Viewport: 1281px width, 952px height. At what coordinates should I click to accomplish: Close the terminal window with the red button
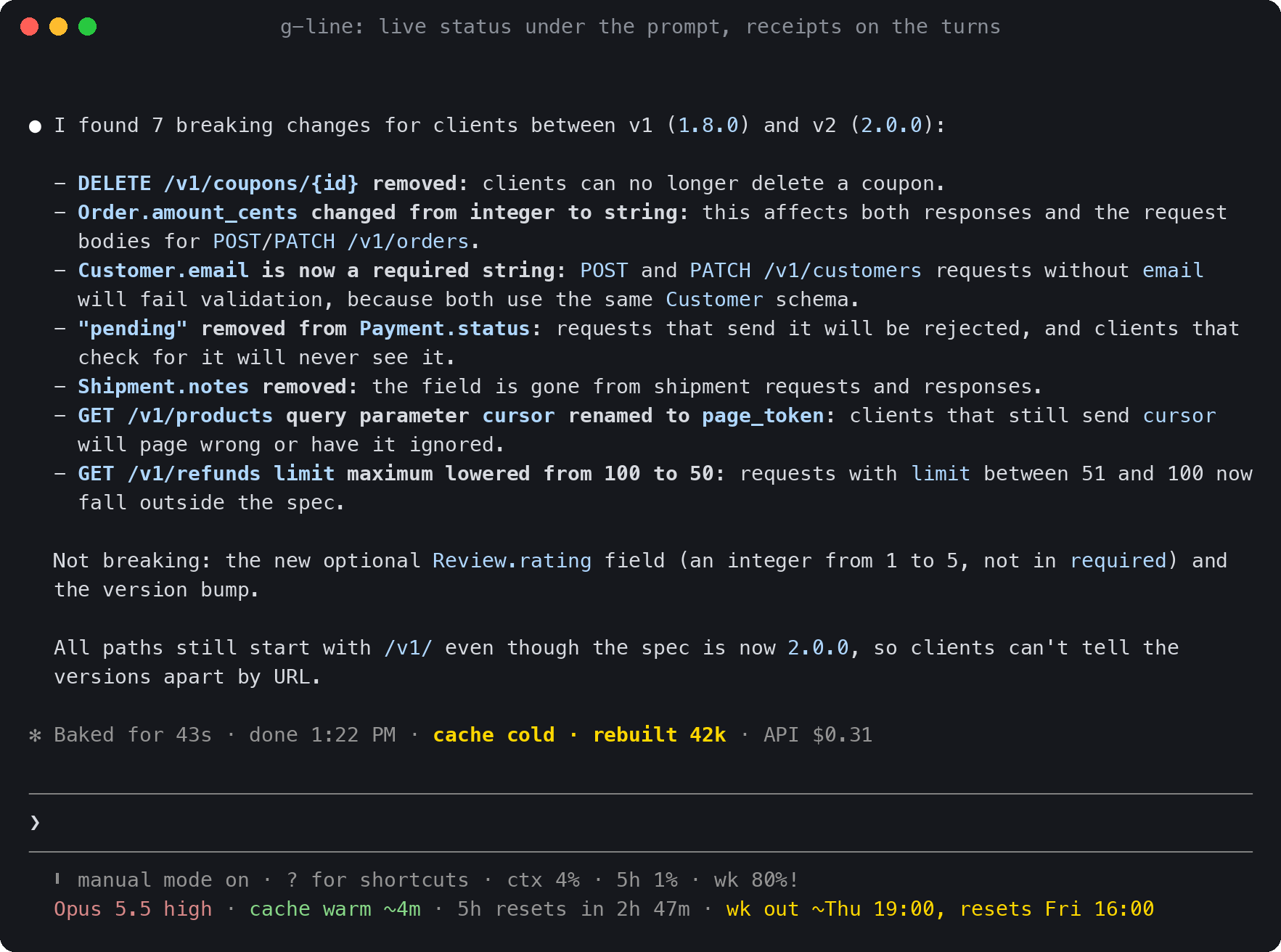tap(30, 27)
